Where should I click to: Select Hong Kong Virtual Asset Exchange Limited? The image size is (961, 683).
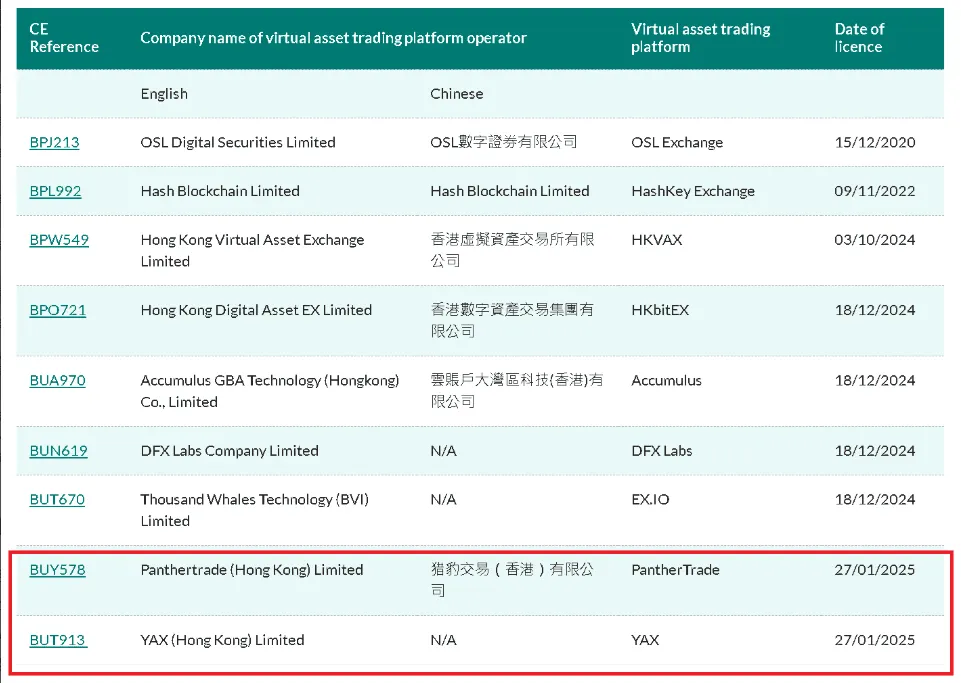pos(253,250)
